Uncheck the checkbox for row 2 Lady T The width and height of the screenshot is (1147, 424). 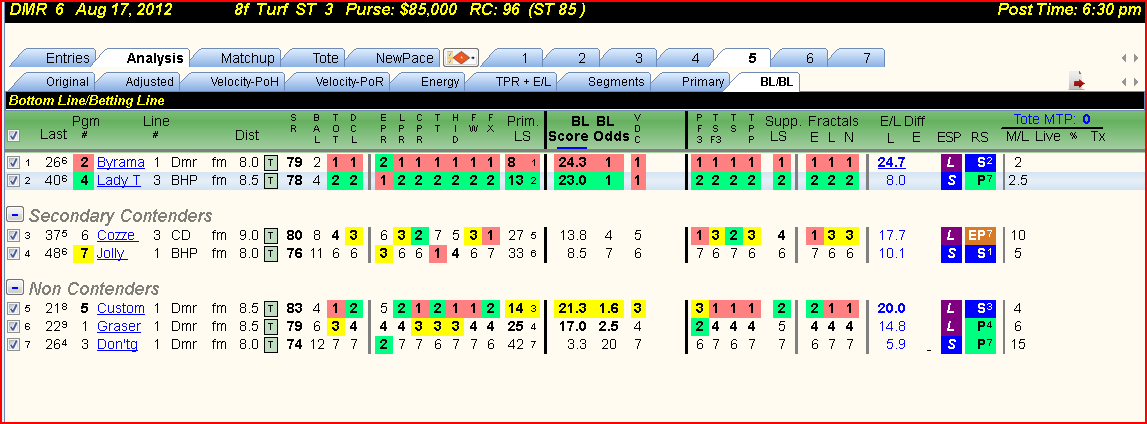[12, 180]
